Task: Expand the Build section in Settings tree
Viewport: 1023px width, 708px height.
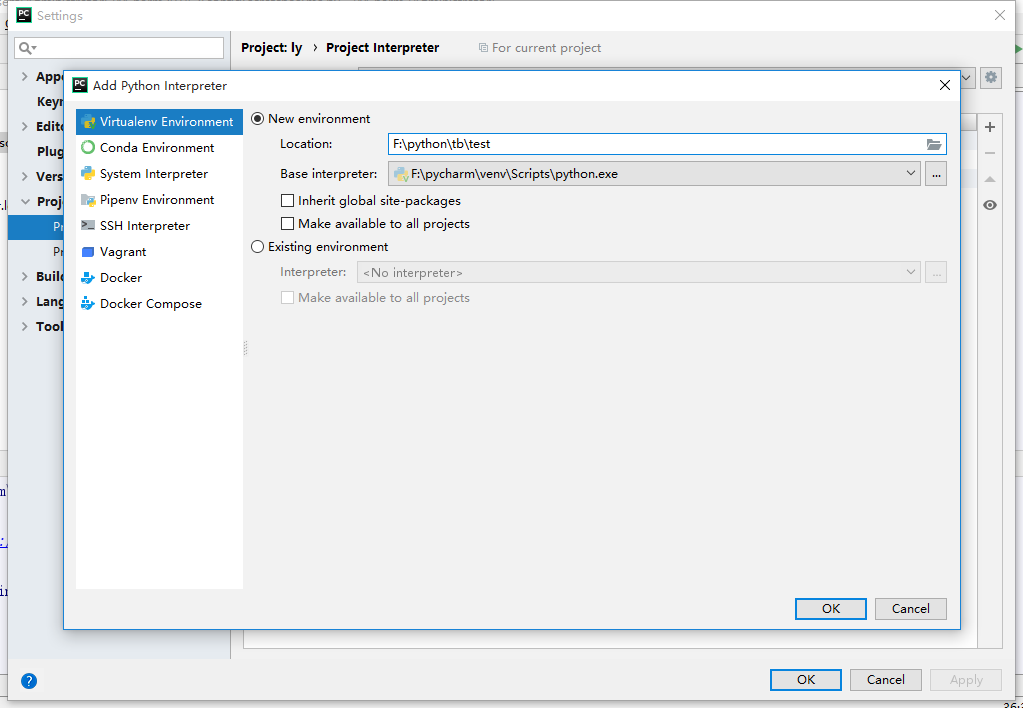Action: [25, 277]
